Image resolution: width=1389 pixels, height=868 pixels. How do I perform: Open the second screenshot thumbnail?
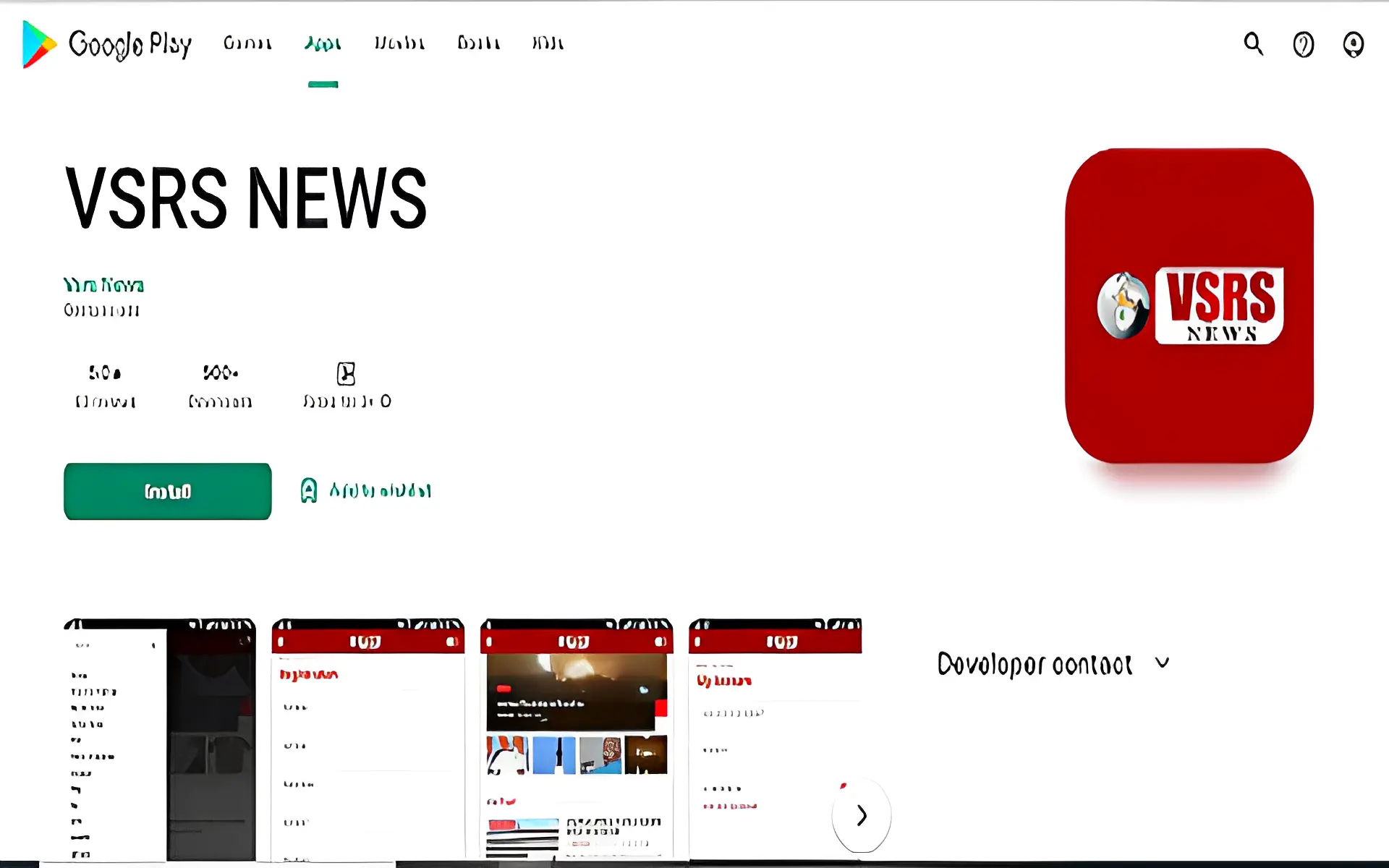[368, 739]
